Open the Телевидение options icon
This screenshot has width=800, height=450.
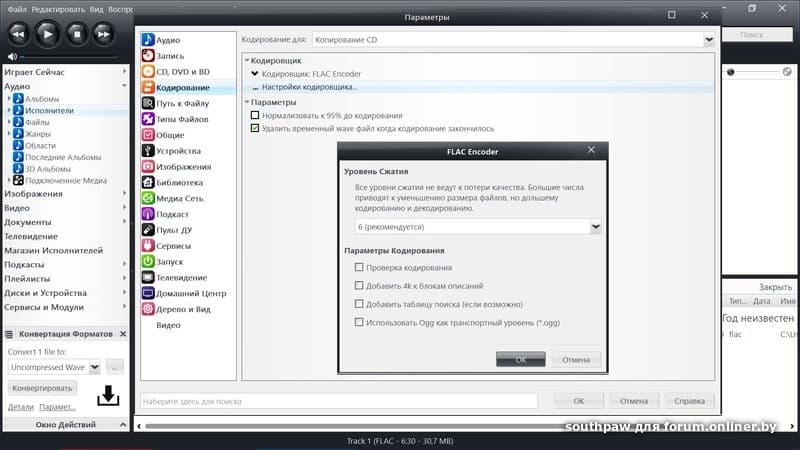tap(148, 277)
